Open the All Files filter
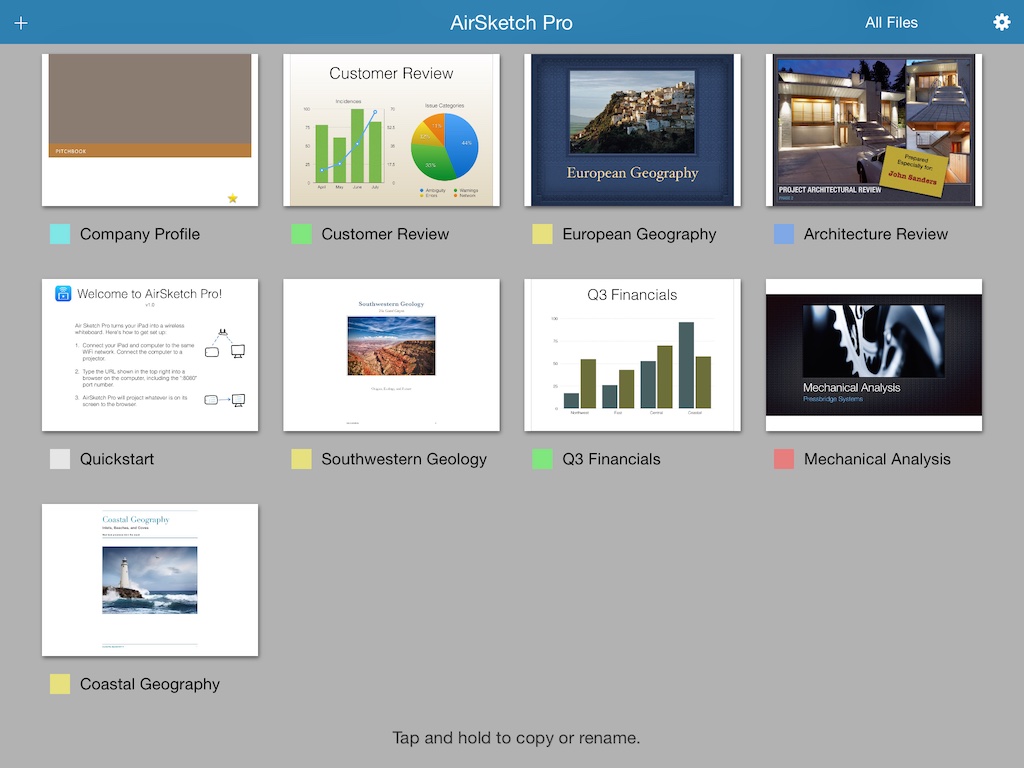Viewport: 1024px width, 768px height. click(x=891, y=23)
